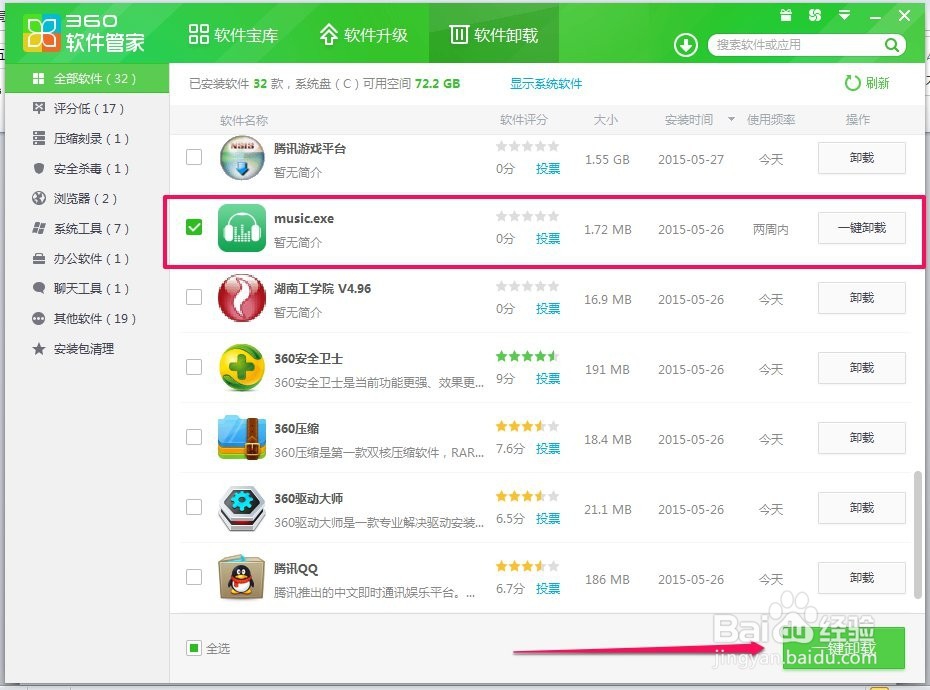
Task: Click the download manager icon near search box
Action: [684, 44]
